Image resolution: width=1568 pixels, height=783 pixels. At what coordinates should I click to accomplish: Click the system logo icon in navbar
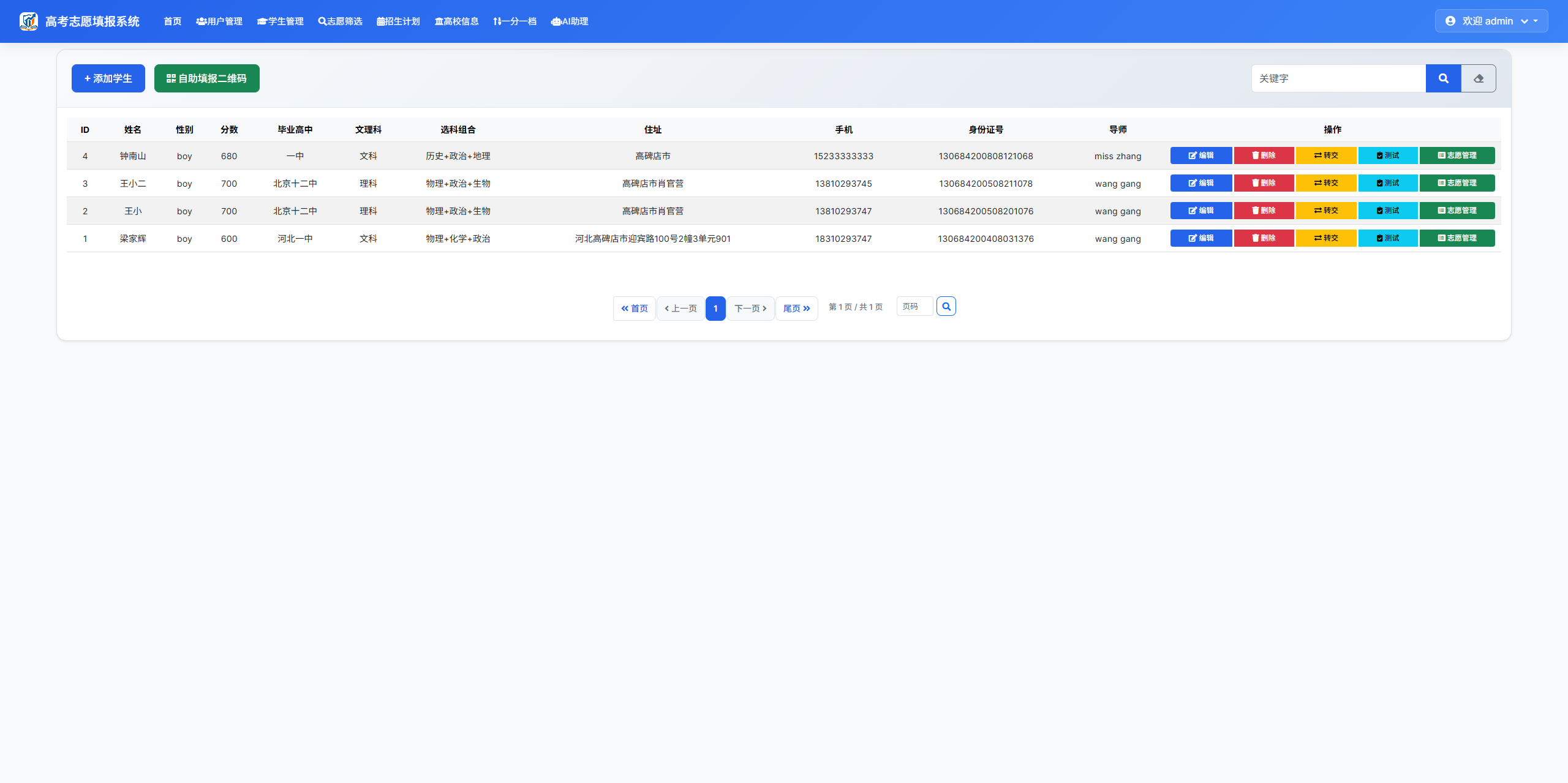coord(28,21)
